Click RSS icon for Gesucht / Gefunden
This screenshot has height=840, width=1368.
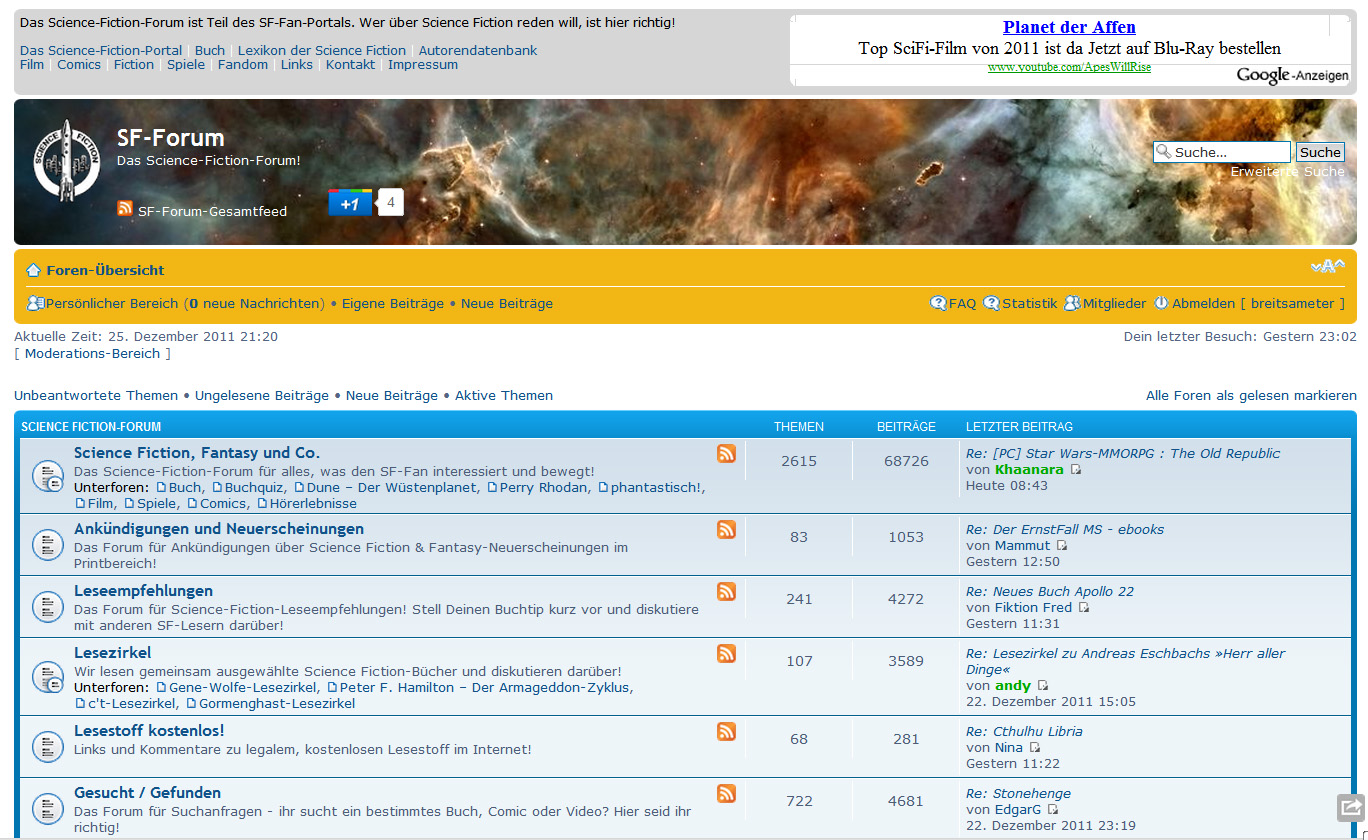[726, 794]
